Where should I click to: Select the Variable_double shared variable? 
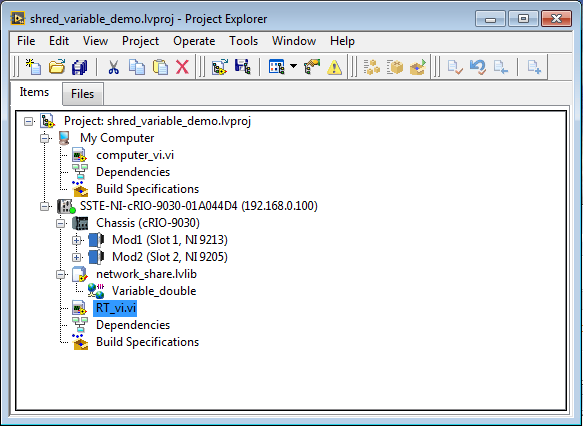point(154,291)
